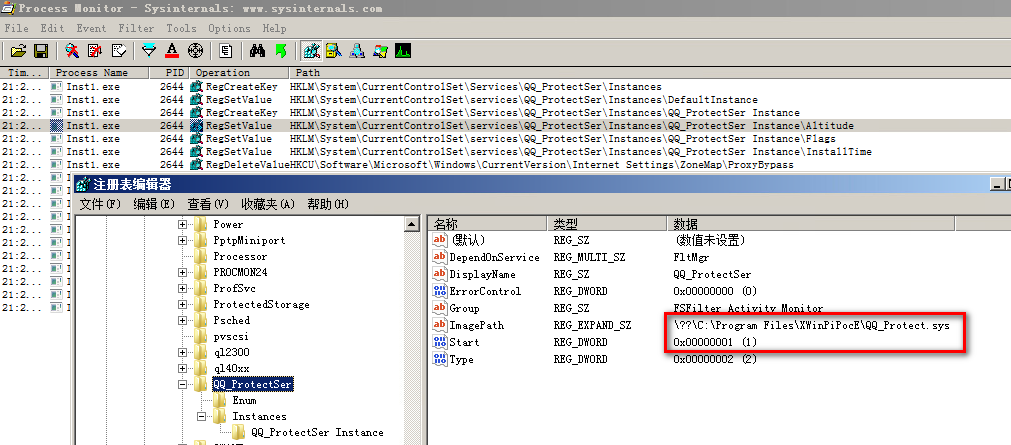Click the 名称 column header

pyautogui.click(x=488, y=224)
